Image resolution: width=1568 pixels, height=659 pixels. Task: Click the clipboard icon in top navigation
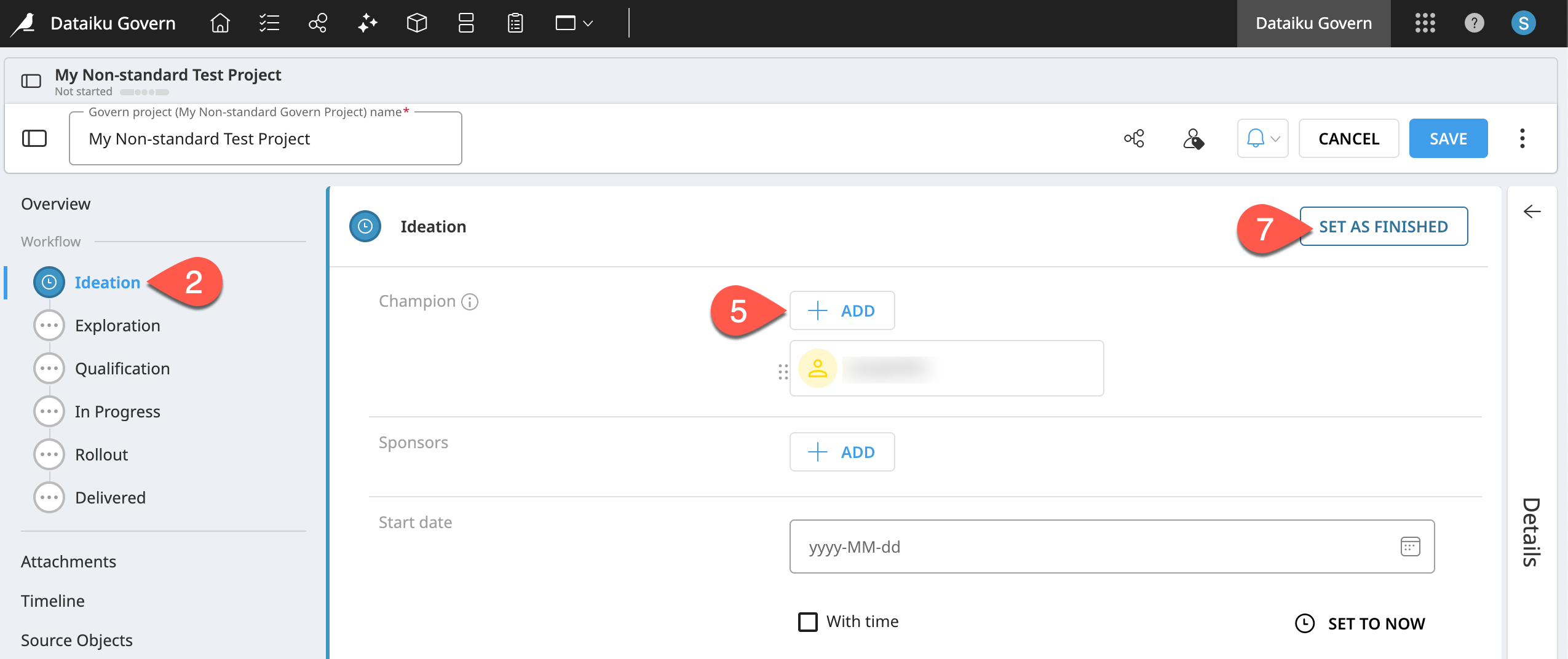point(515,23)
